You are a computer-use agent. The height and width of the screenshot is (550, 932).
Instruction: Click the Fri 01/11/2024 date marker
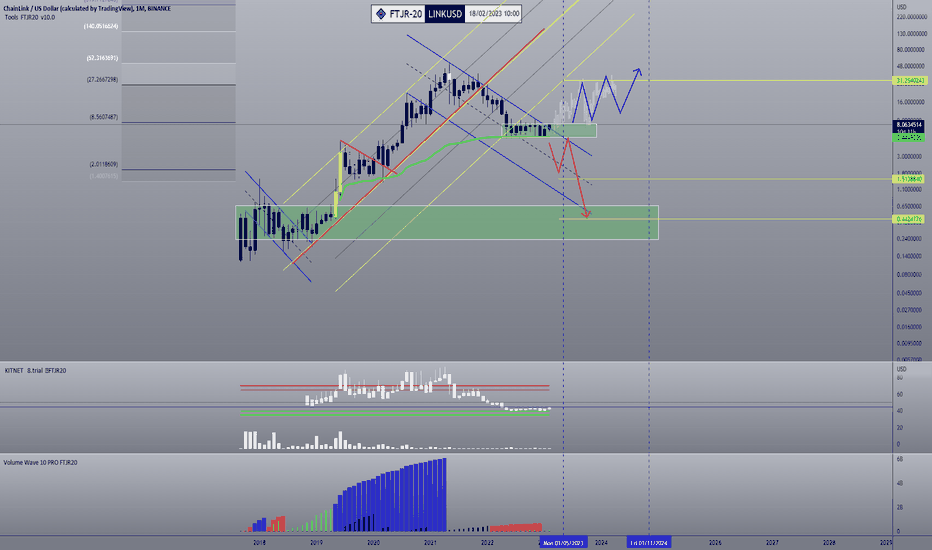click(x=648, y=542)
